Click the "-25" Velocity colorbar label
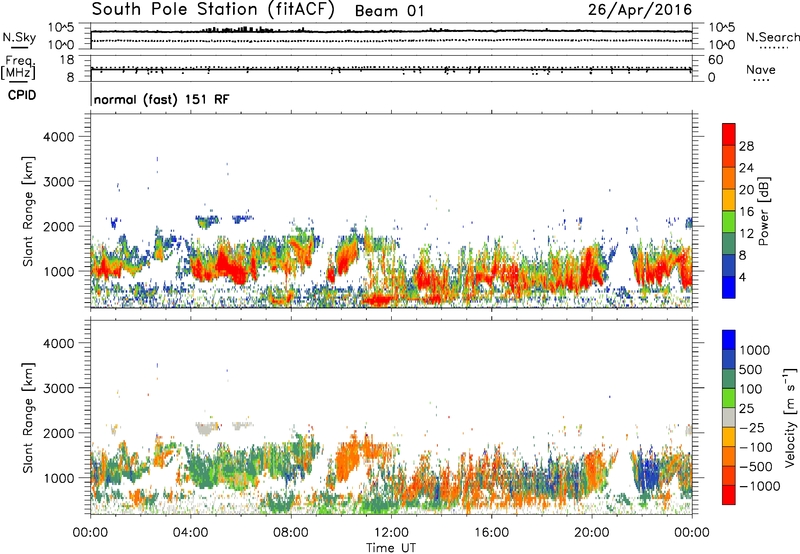The height and width of the screenshot is (554, 800). (x=752, y=427)
